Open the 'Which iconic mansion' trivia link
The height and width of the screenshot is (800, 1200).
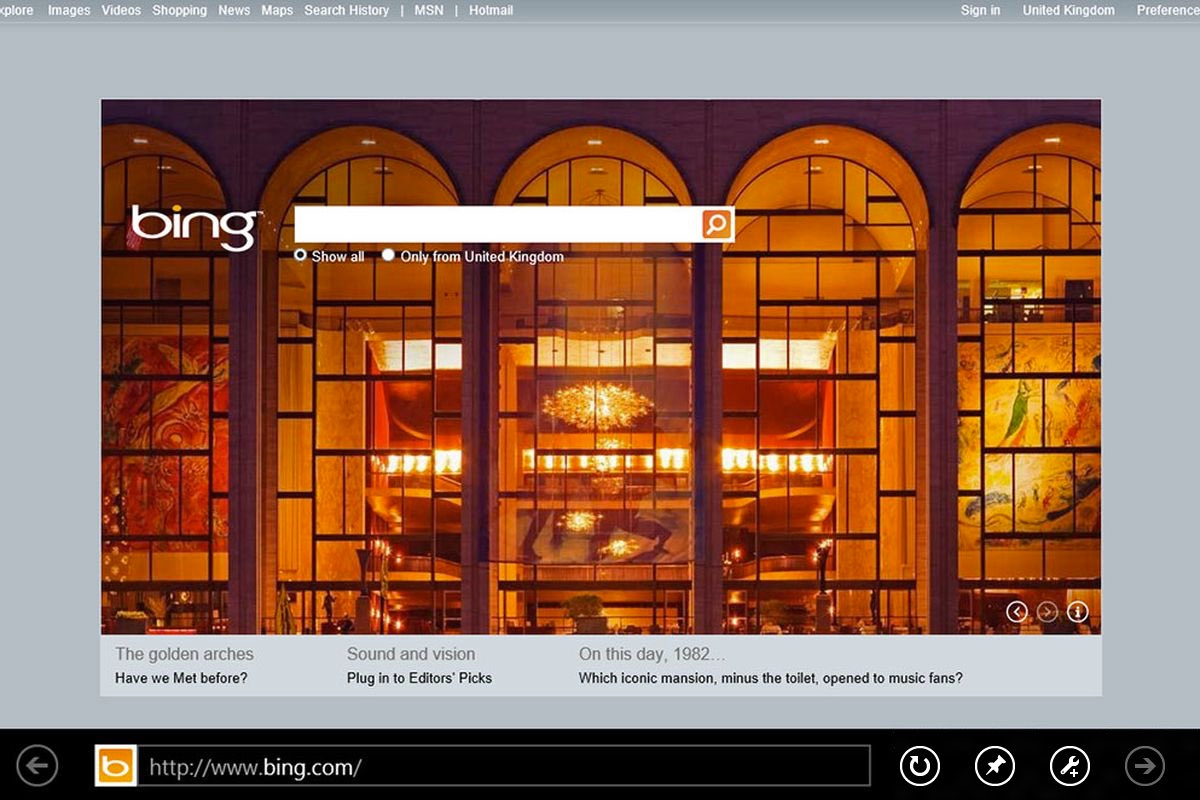[x=771, y=678]
